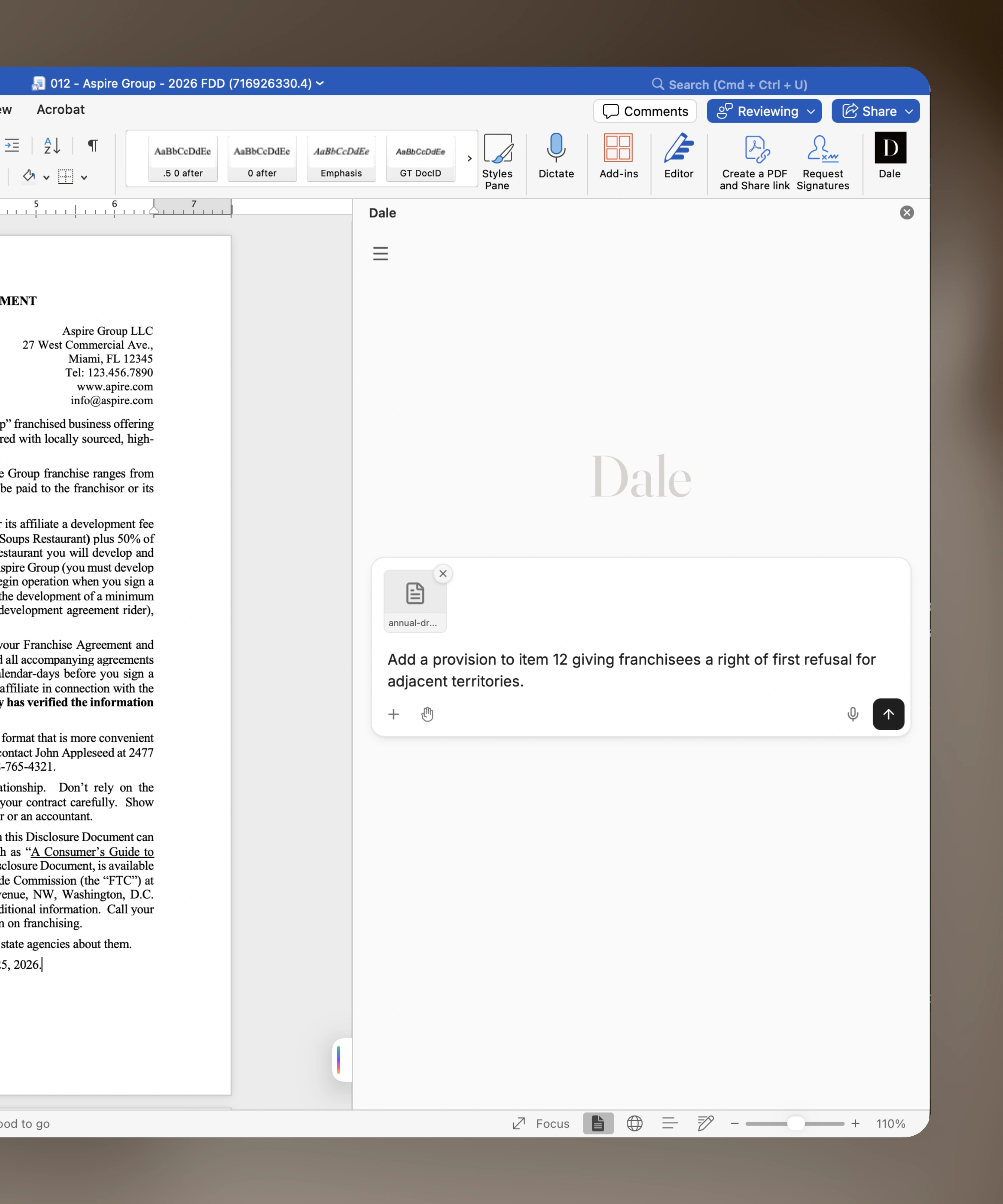Close the Dale side panel
Viewport: 1003px width, 1204px height.
pyautogui.click(x=907, y=213)
